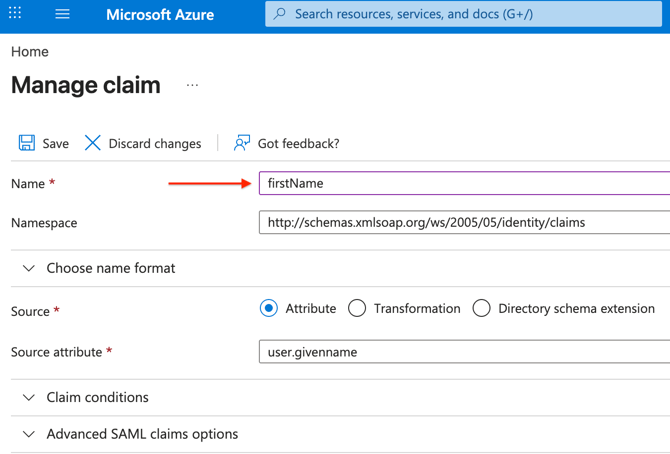The image size is (670, 454).
Task: Expand Advanced SAML claims options
Action: 29,434
